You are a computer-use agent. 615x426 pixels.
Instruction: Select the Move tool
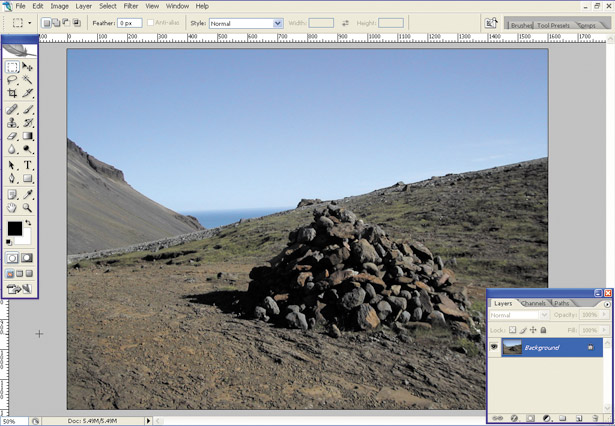pos(27,67)
